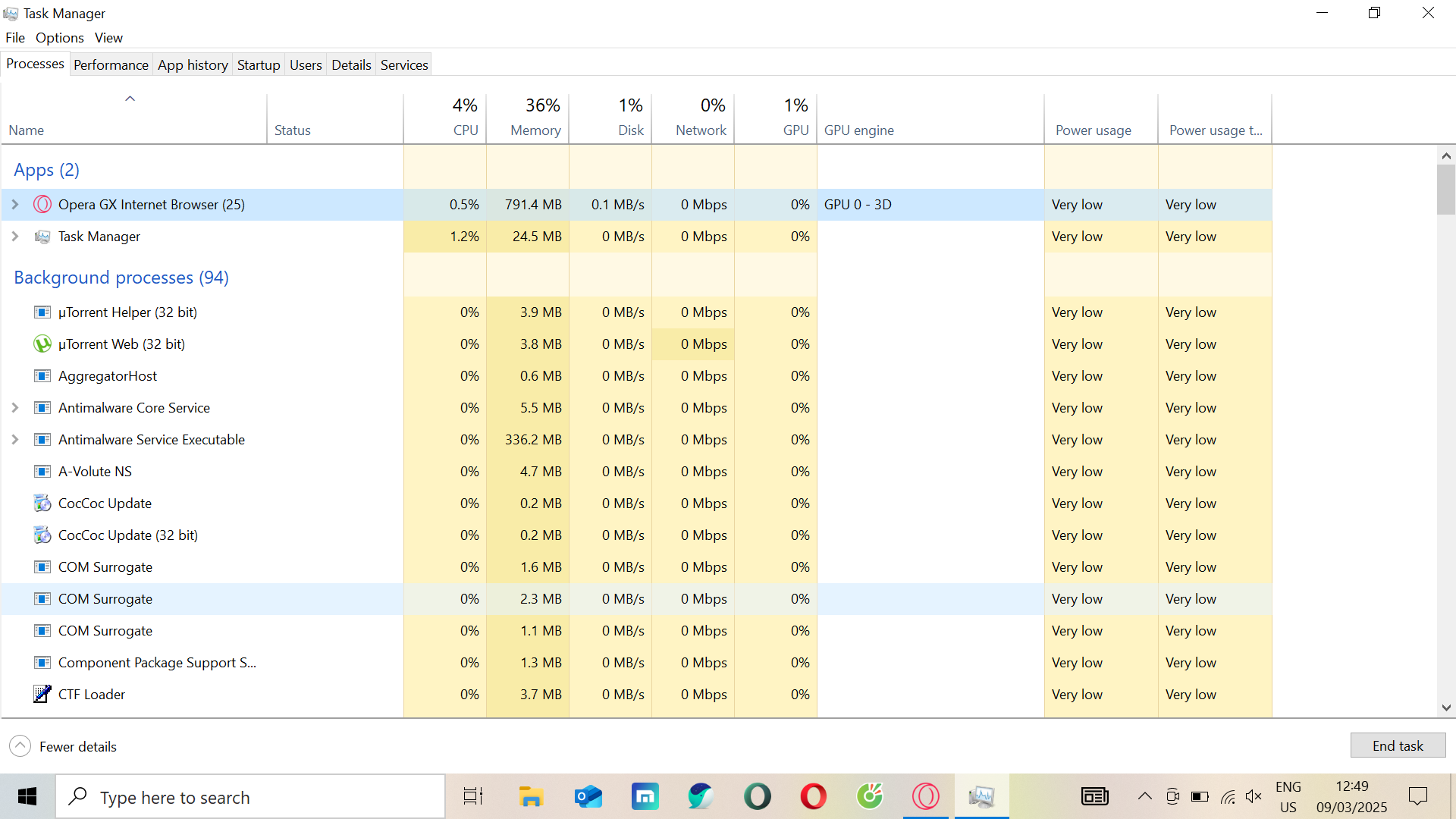Click Task Manager icon on taskbar
The image size is (1456, 819).
click(x=982, y=797)
